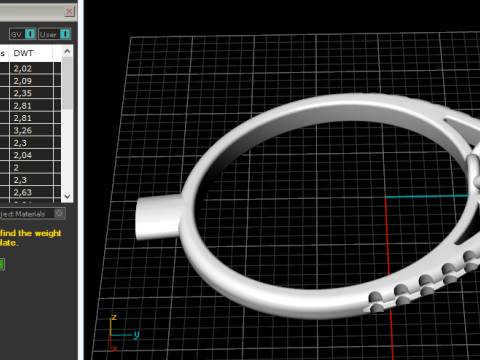Toggle the GV switch
The image size is (480, 360).
(22, 34)
